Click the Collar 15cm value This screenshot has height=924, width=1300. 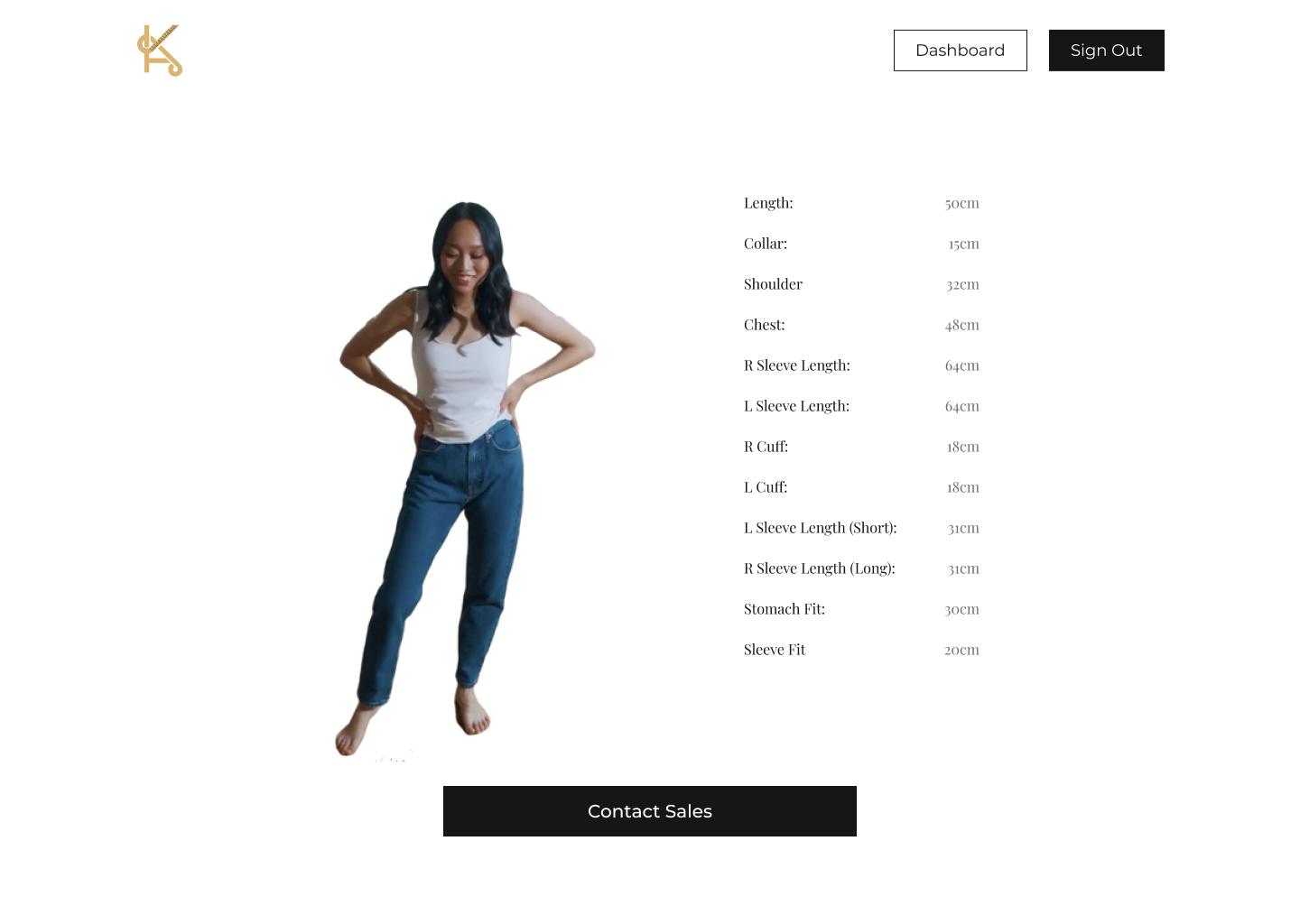pyautogui.click(x=963, y=244)
